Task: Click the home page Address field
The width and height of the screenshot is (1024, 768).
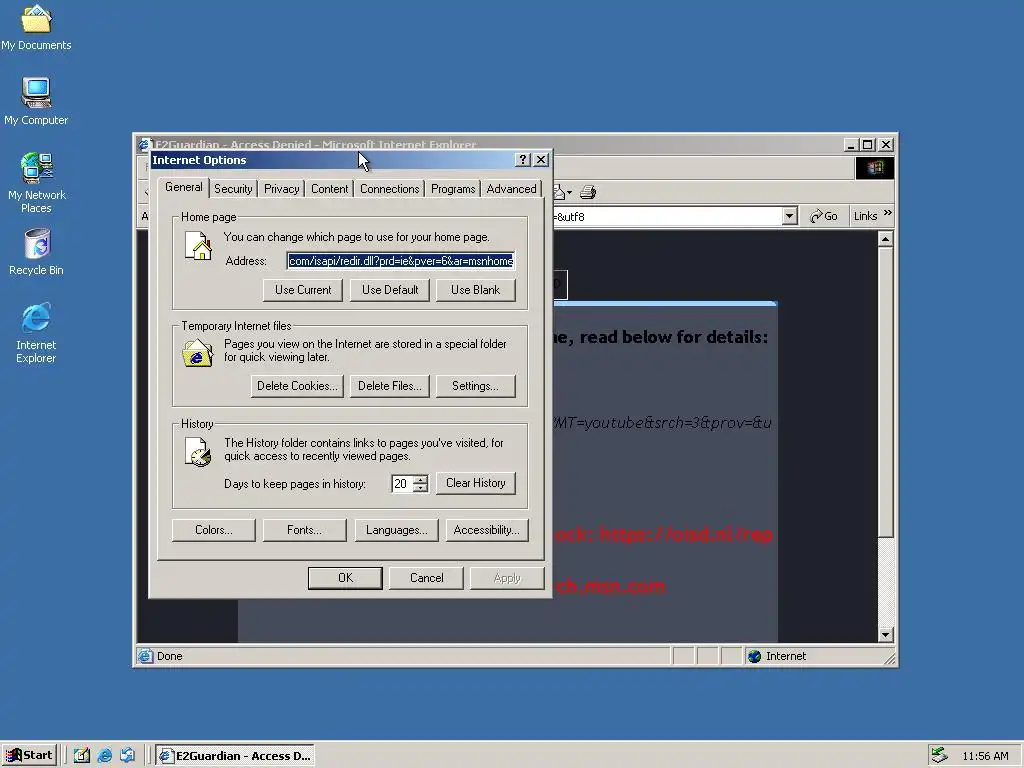Action: tap(400, 261)
